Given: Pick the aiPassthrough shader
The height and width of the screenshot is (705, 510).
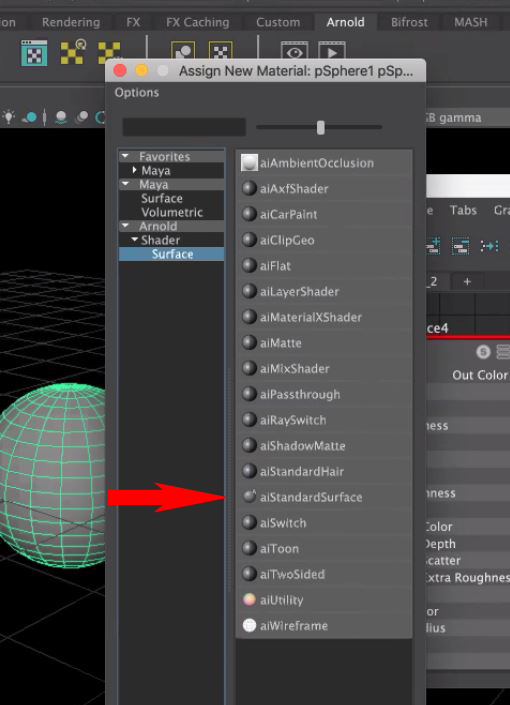Looking at the screenshot, I should coord(324,394).
